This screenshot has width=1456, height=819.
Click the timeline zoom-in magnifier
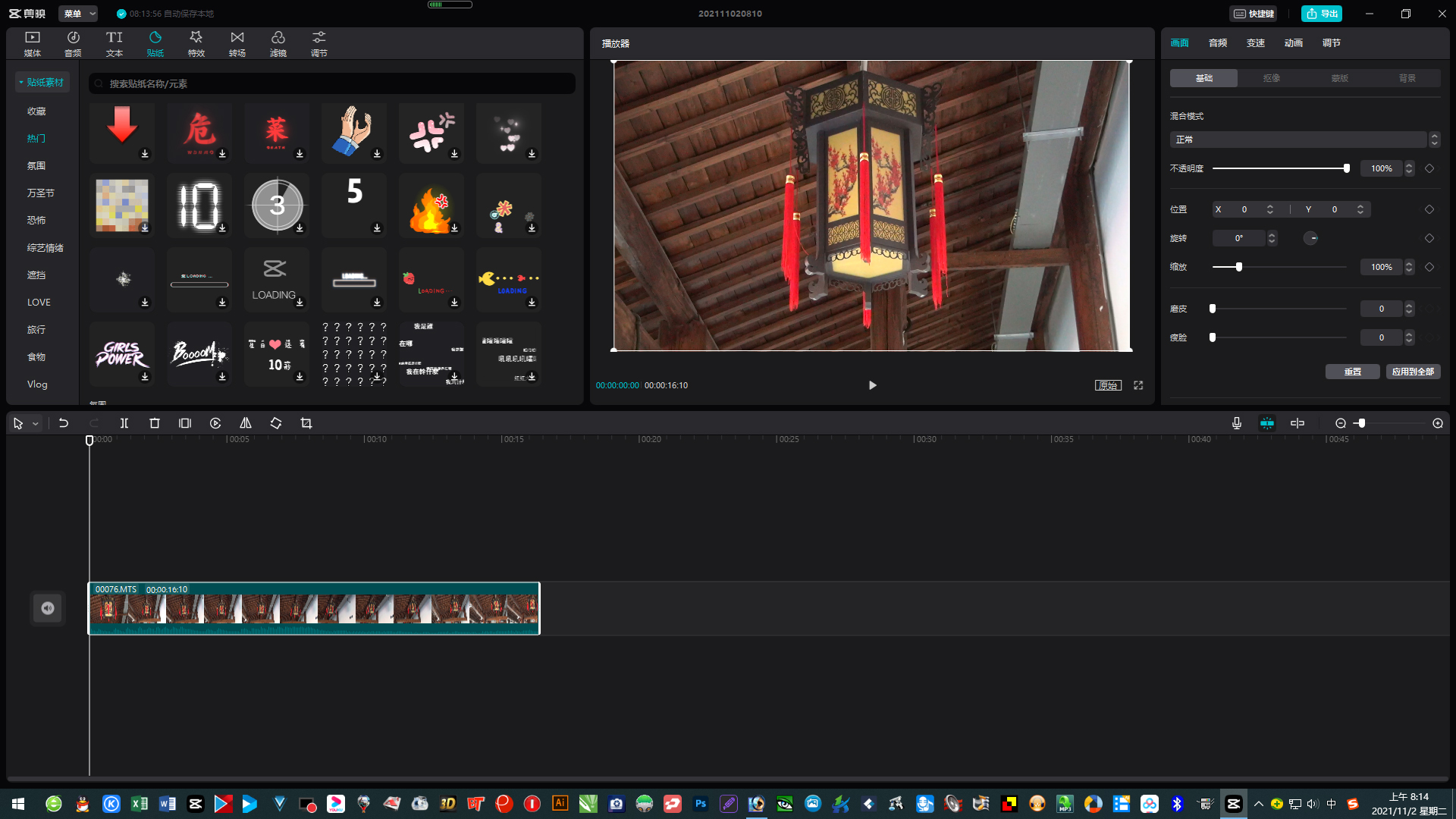(1438, 423)
